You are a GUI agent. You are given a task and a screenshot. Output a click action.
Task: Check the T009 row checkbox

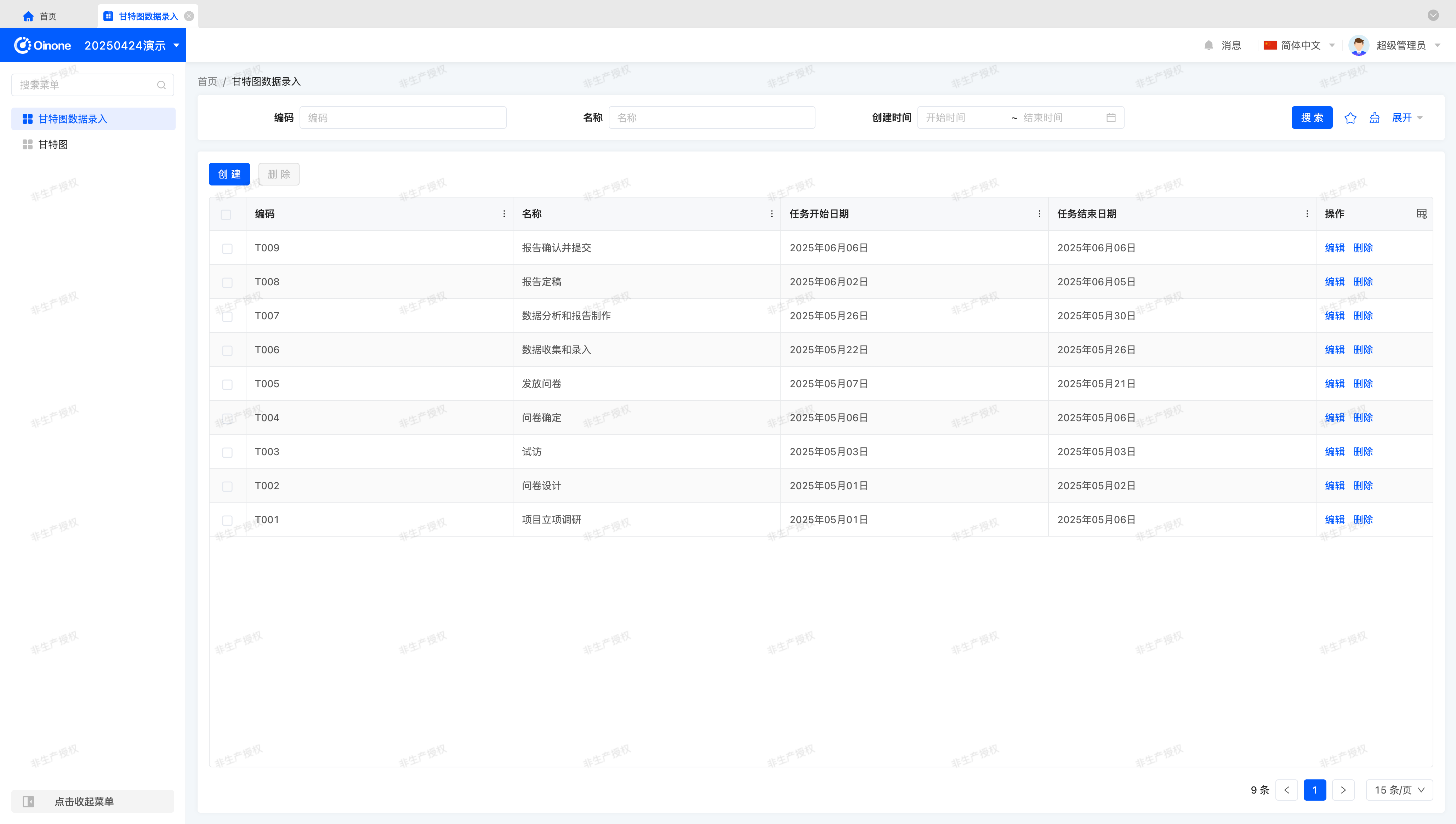tap(227, 248)
